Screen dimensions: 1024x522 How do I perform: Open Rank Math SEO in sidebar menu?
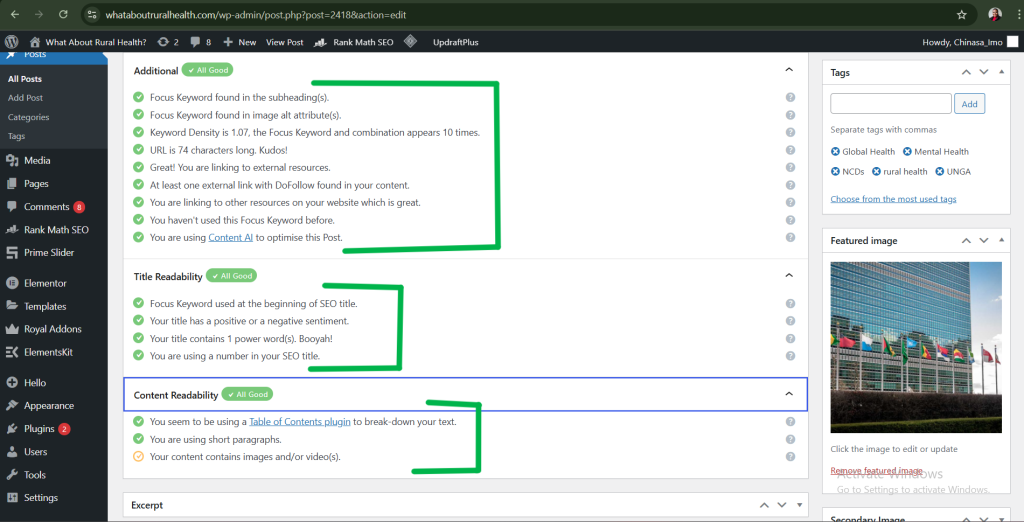point(55,230)
